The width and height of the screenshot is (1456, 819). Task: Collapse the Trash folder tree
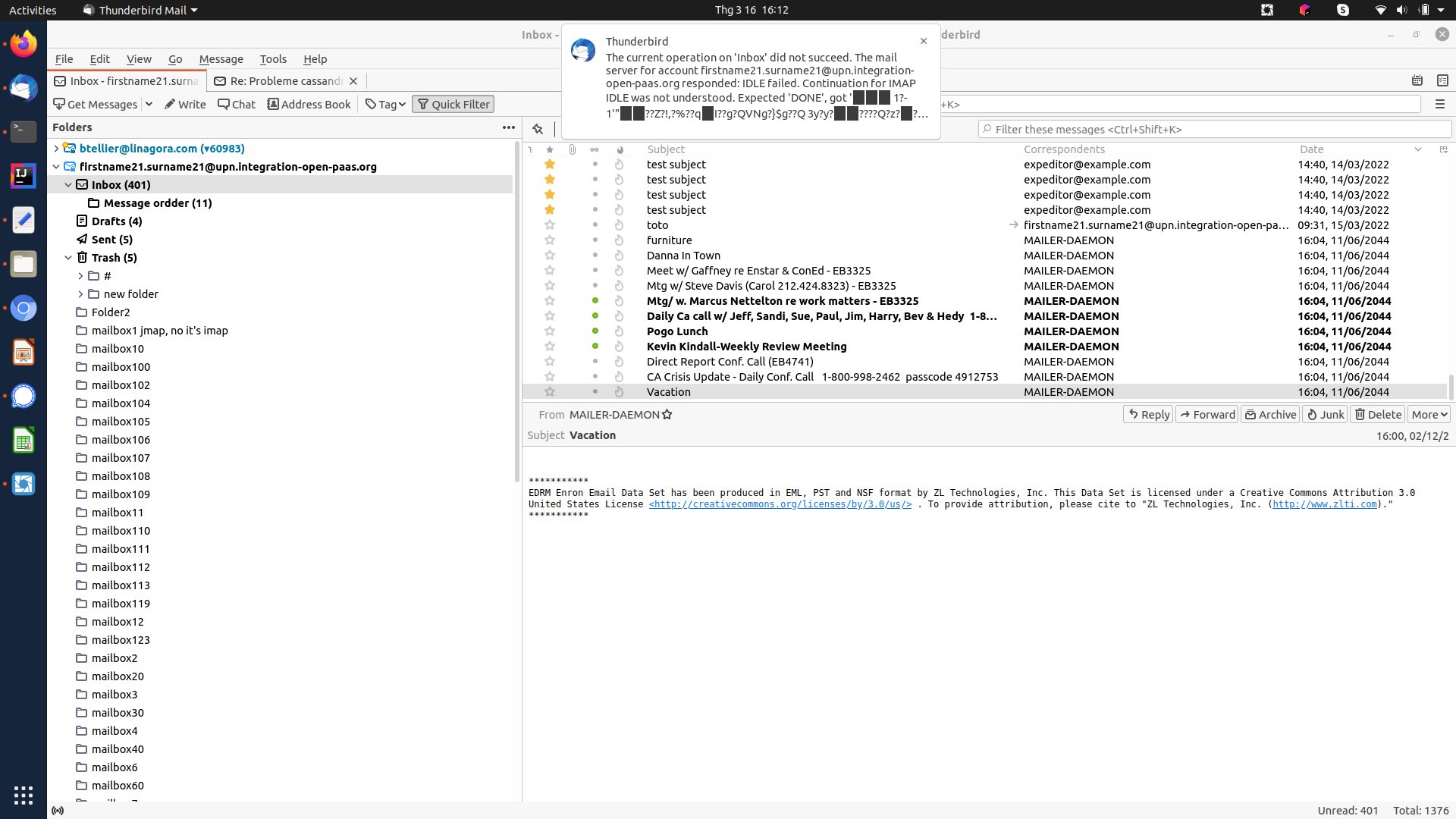68,258
